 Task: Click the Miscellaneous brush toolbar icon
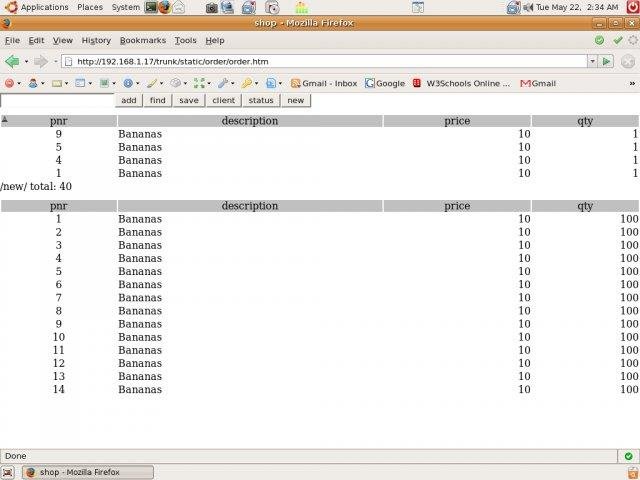pyautogui.click(x=152, y=83)
